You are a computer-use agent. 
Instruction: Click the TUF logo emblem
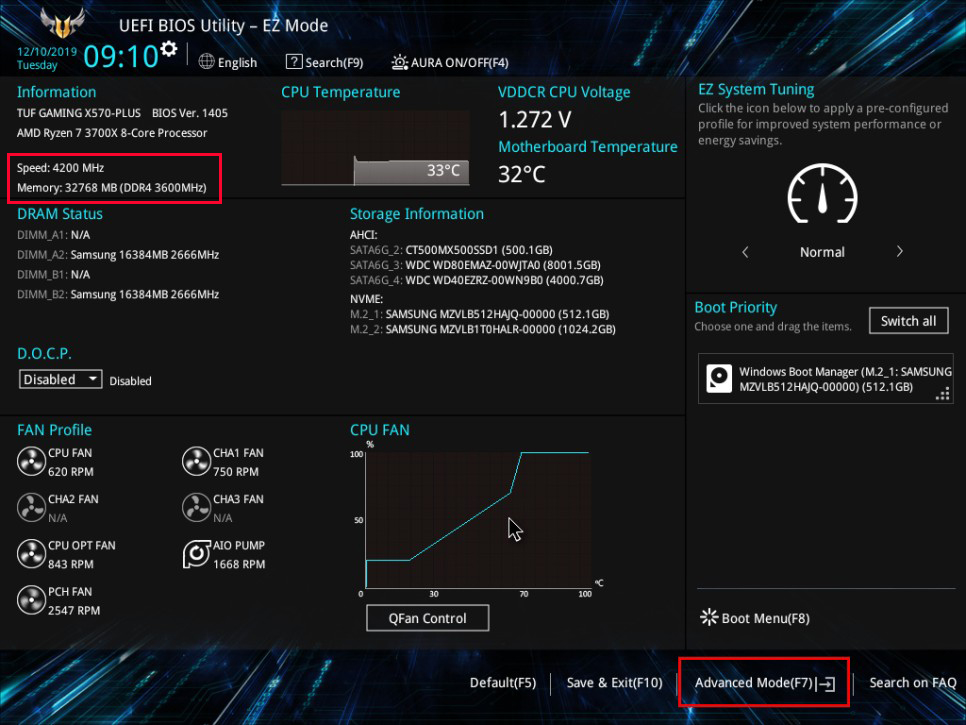point(62,23)
